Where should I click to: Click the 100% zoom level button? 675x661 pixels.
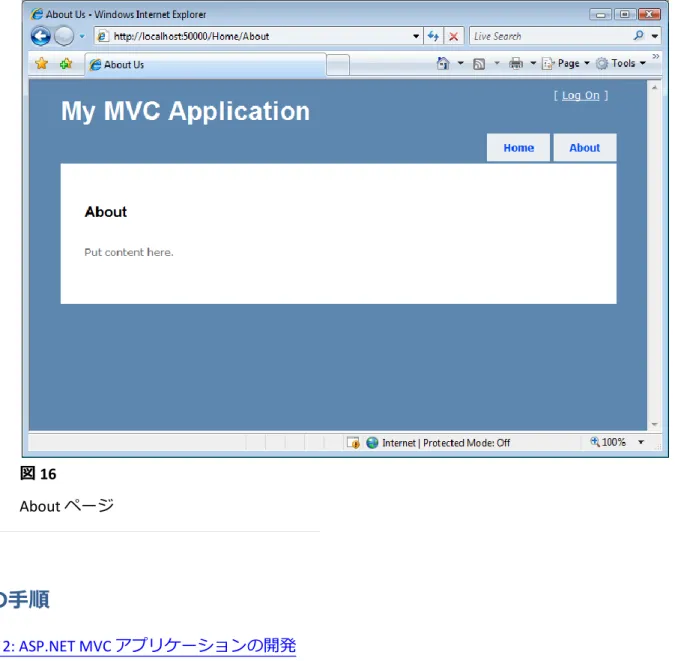click(x=608, y=442)
